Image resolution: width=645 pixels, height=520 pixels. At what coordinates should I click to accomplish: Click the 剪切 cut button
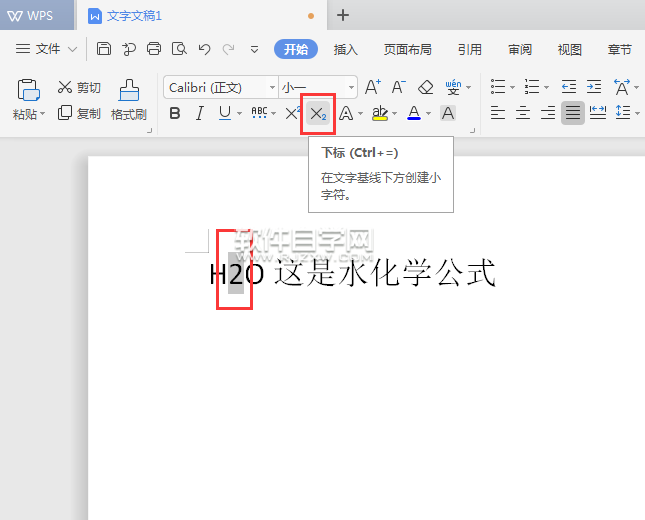pos(79,87)
